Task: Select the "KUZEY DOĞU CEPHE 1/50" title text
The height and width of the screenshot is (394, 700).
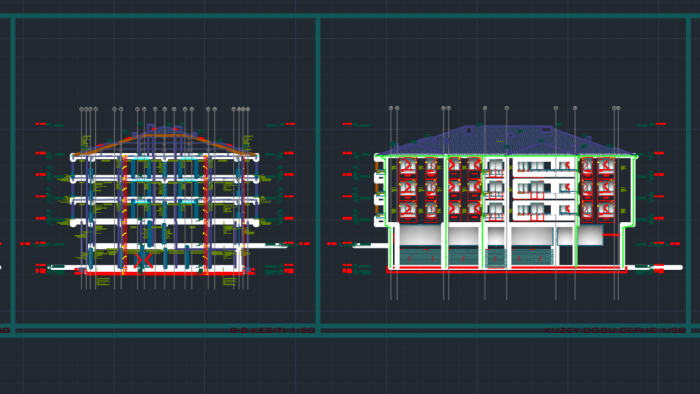Action: (x=615, y=331)
